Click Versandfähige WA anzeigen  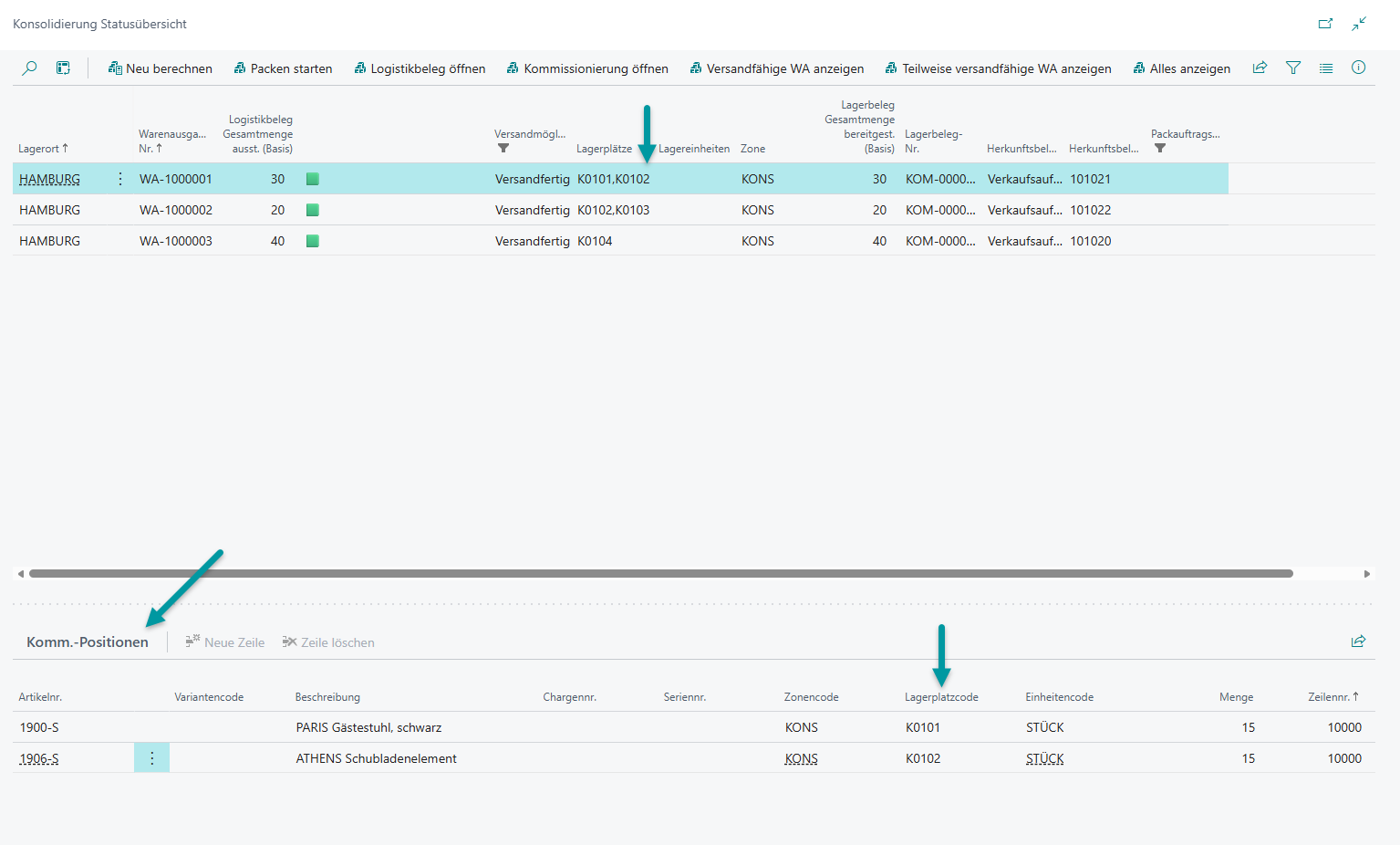(777, 68)
